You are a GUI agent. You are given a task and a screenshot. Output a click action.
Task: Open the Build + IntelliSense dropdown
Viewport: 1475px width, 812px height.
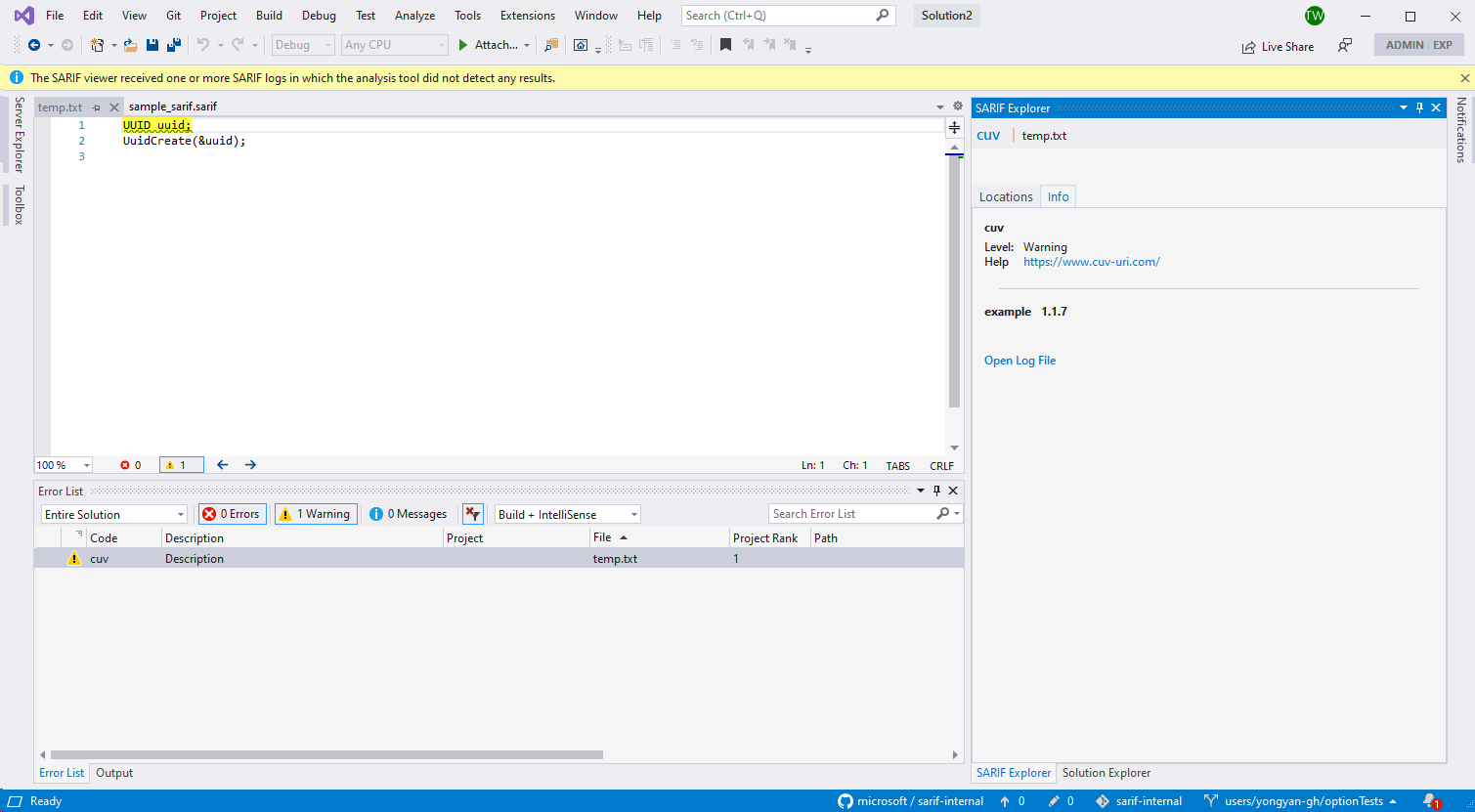567,513
